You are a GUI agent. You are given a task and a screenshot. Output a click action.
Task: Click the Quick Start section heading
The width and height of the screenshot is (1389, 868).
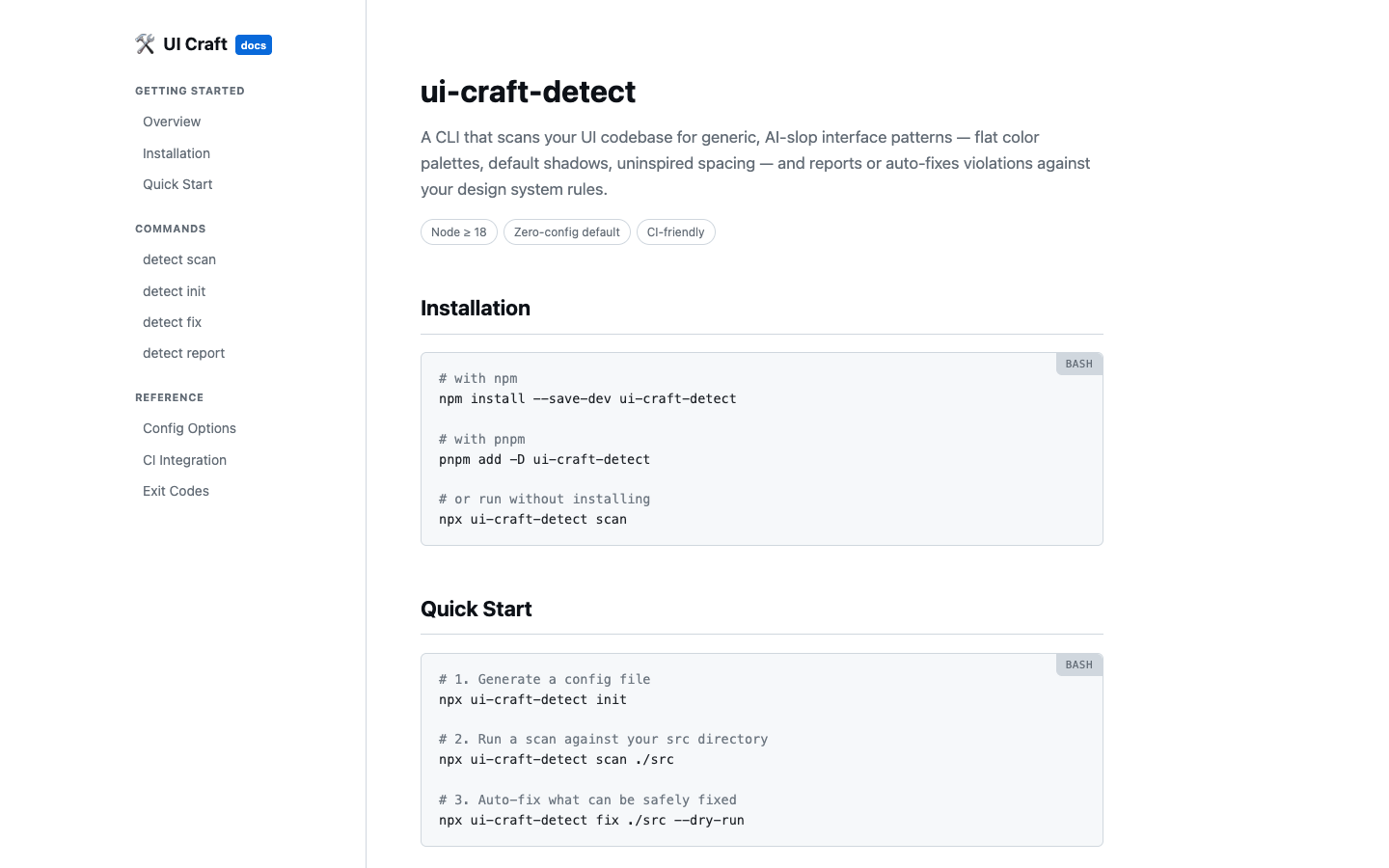[x=477, y=609]
